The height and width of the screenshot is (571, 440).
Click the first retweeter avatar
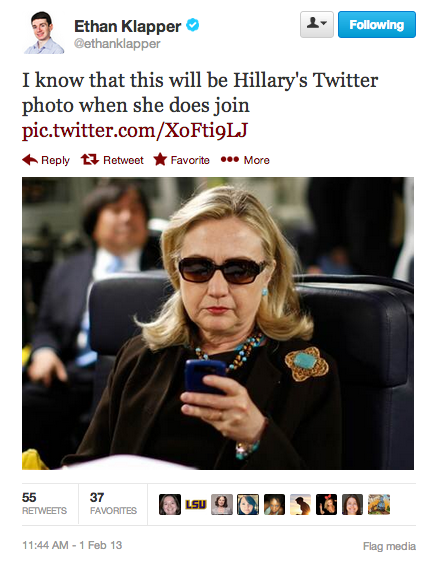pyautogui.click(x=170, y=504)
